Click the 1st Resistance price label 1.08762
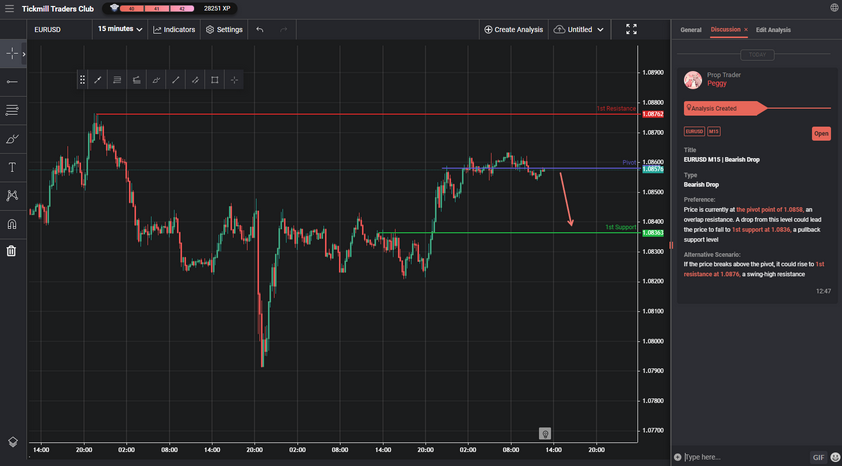Screen dimensions: 842x466 pyautogui.click(x=652, y=114)
